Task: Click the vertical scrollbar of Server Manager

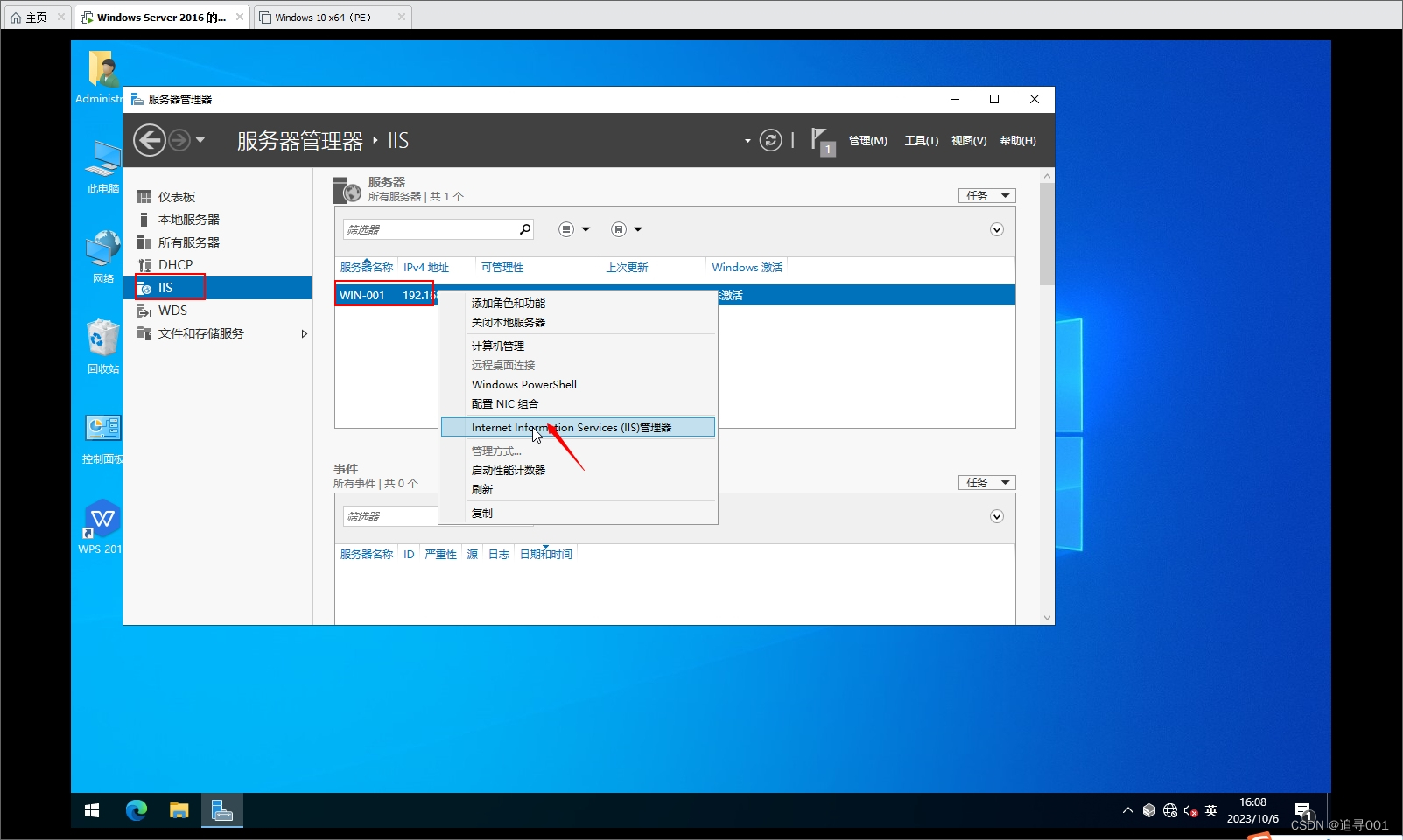Action: [x=1047, y=234]
